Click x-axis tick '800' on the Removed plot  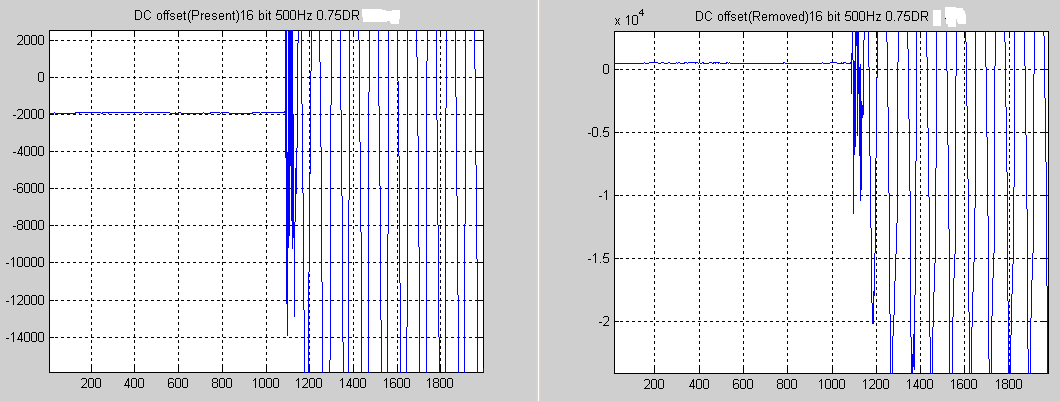coord(788,383)
